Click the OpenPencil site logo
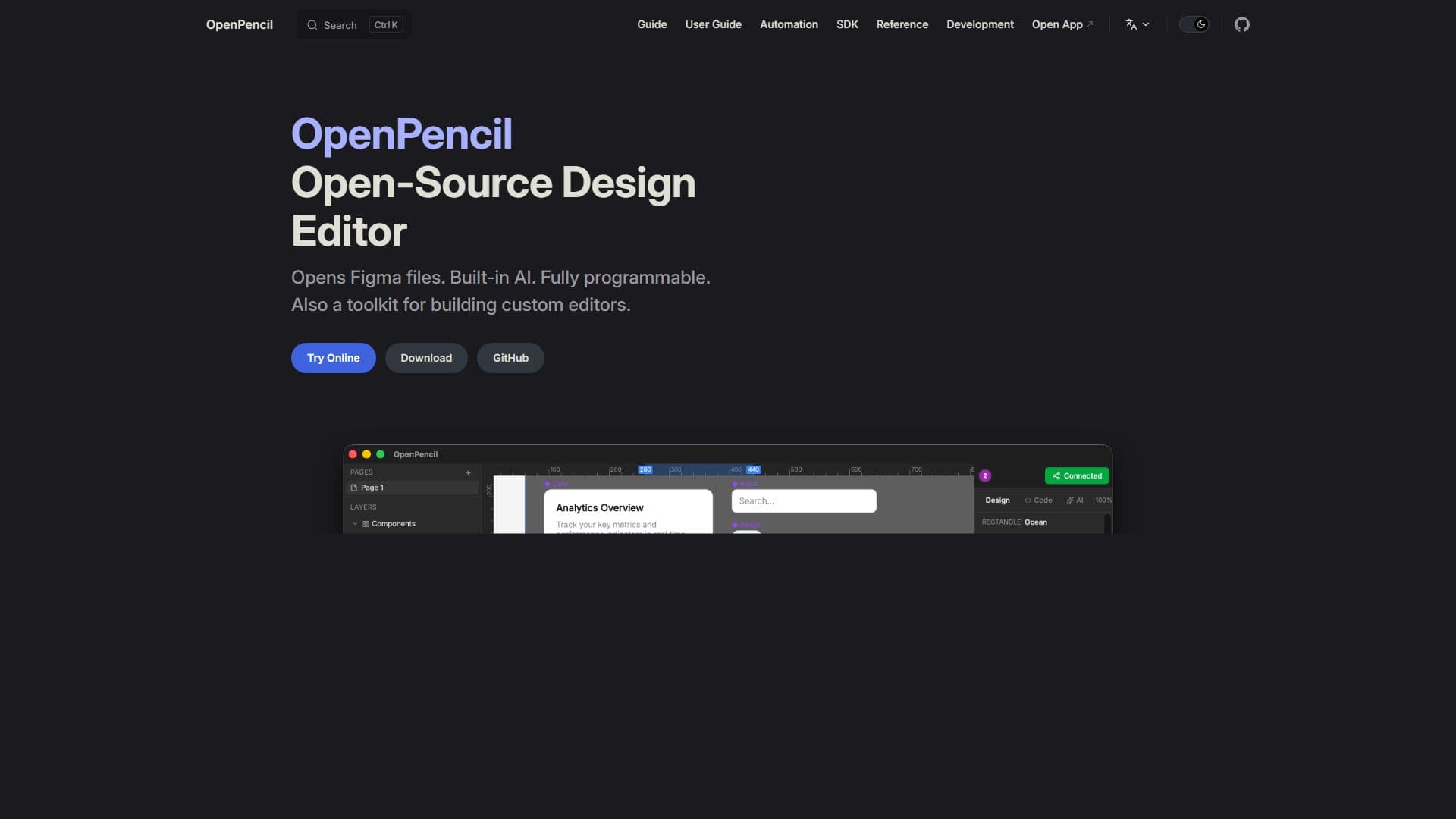Viewport: 1456px width, 819px height. pyautogui.click(x=239, y=24)
